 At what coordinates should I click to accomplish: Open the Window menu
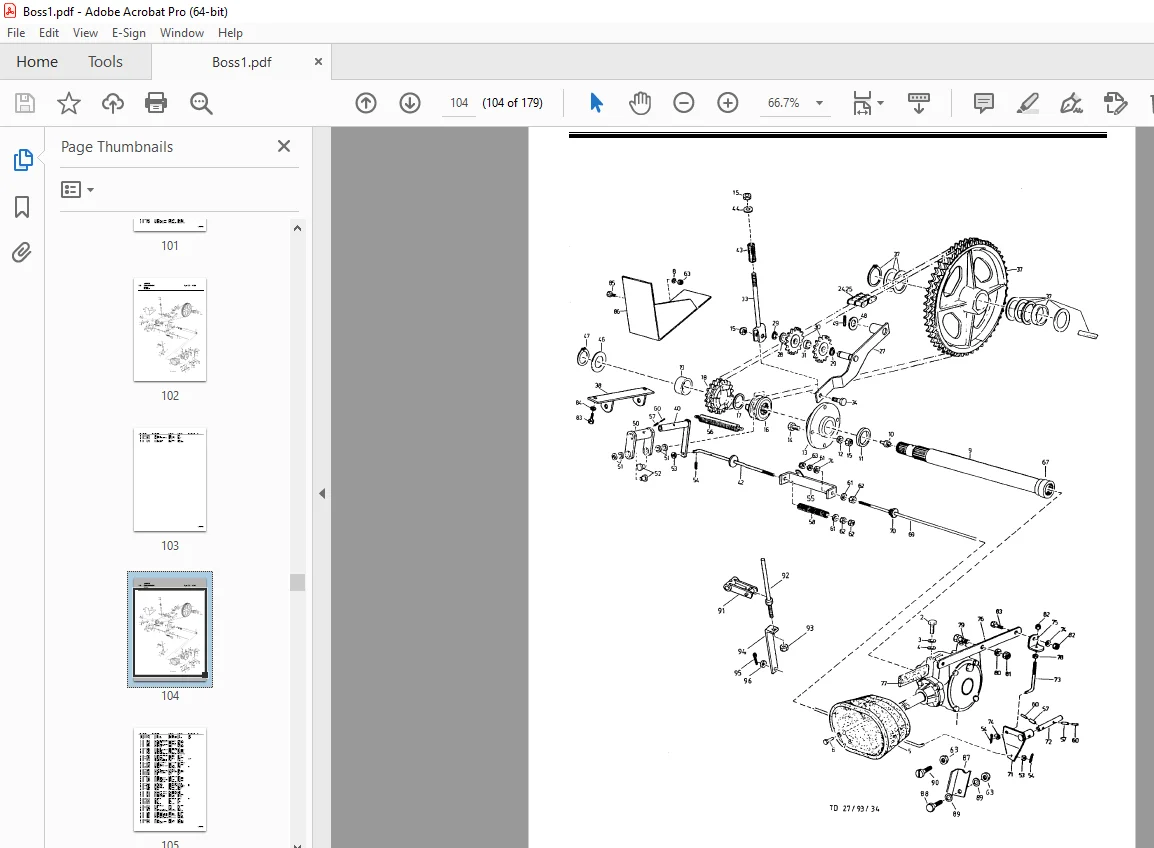click(x=182, y=33)
